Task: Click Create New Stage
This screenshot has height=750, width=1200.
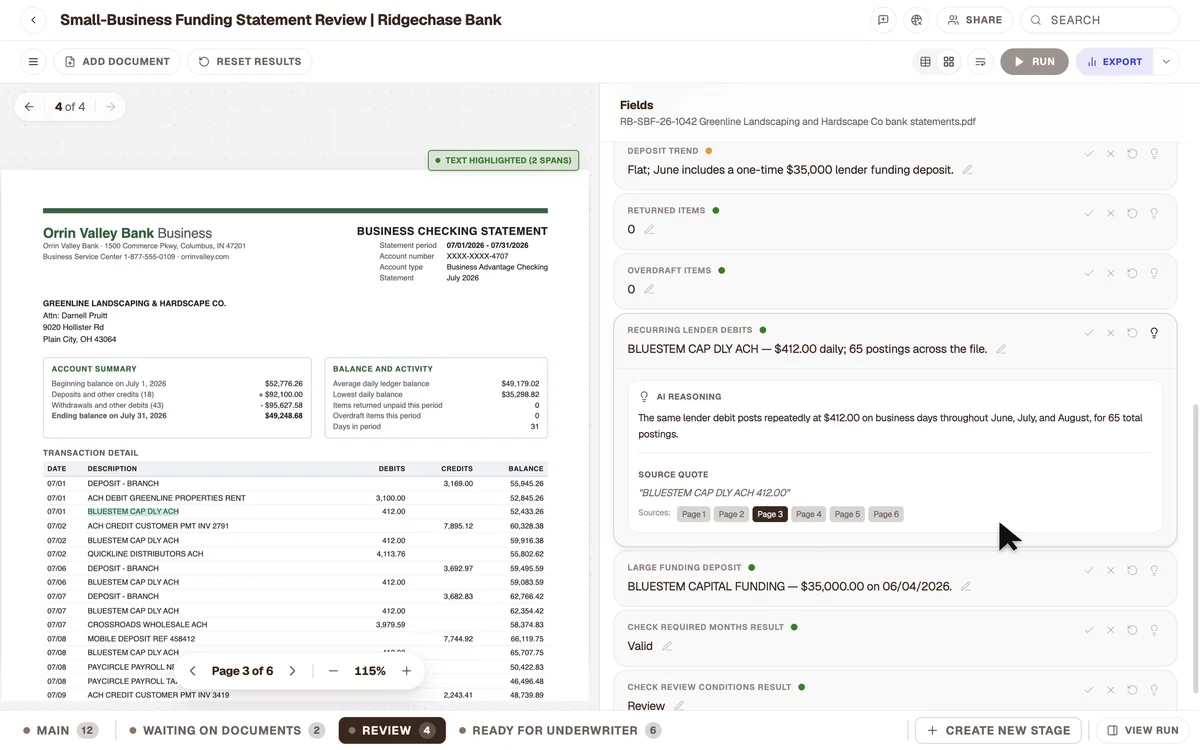Action: [998, 731]
